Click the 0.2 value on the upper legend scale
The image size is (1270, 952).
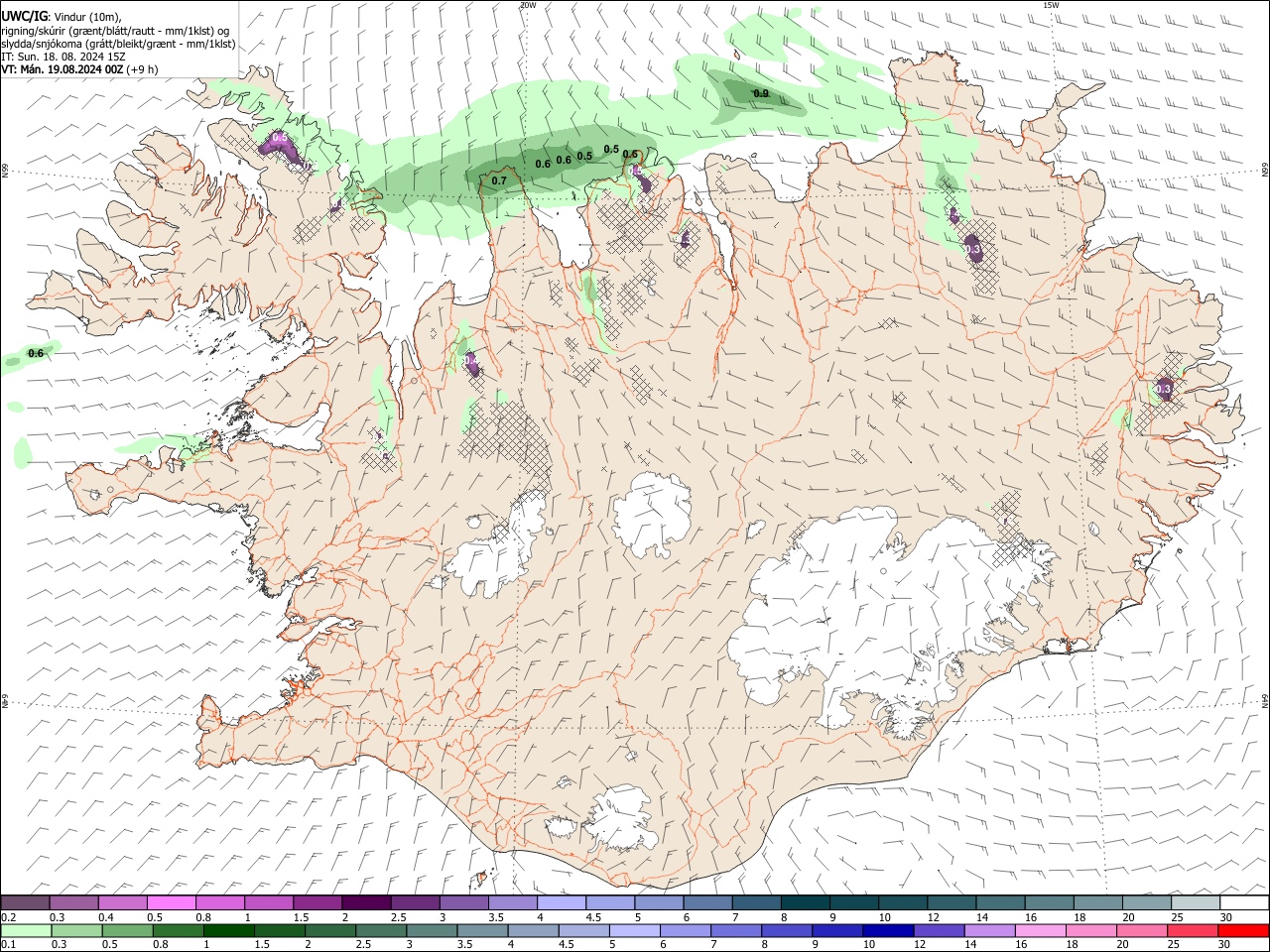click(x=9, y=917)
